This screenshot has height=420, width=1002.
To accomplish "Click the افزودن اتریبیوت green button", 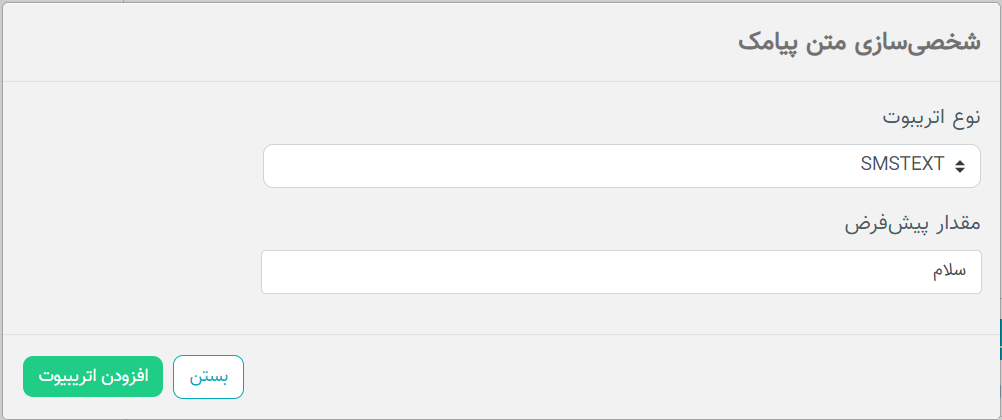I will click(93, 377).
